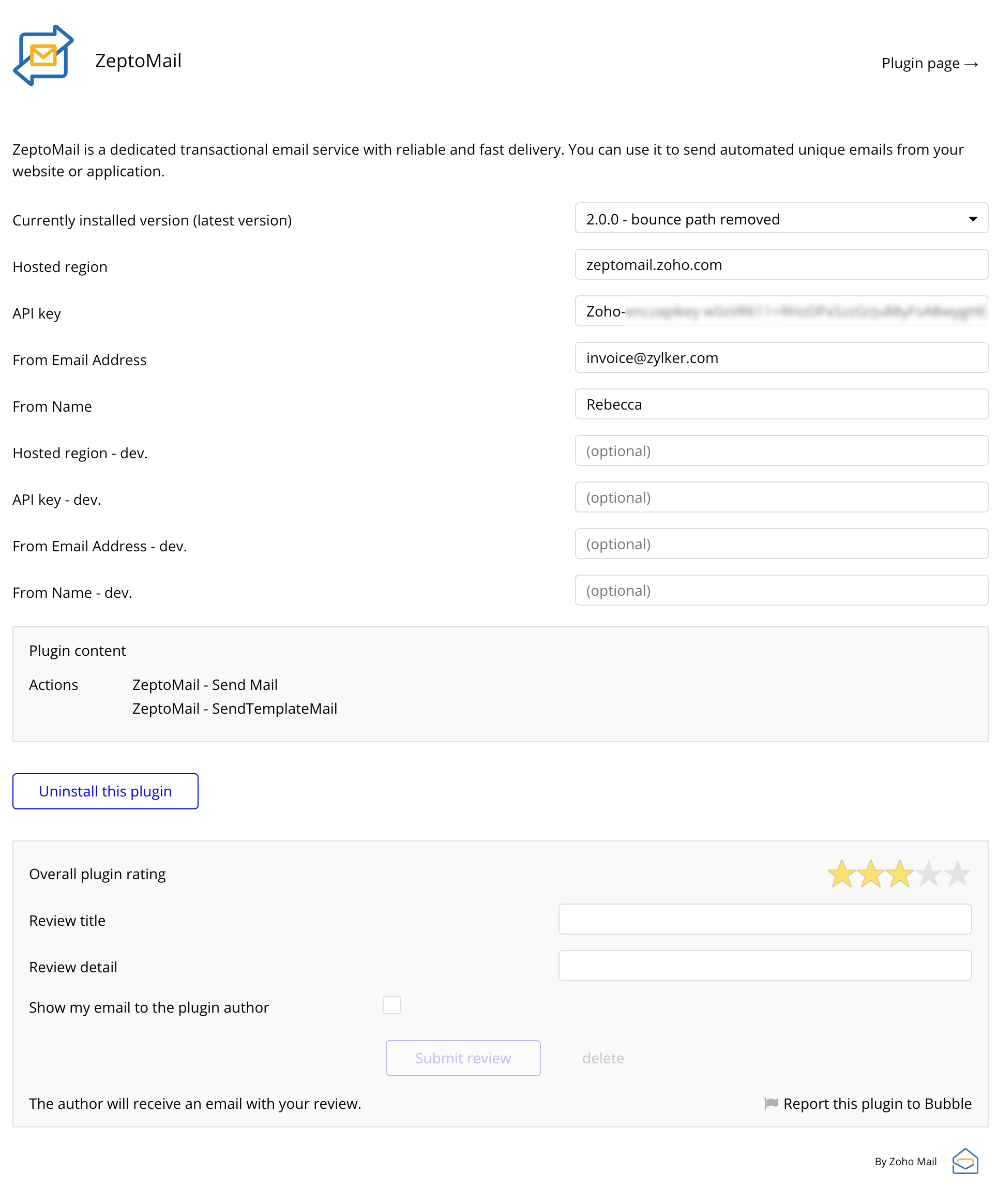The image size is (997, 1204).
Task: Click the report flag icon
Action: (771, 1103)
